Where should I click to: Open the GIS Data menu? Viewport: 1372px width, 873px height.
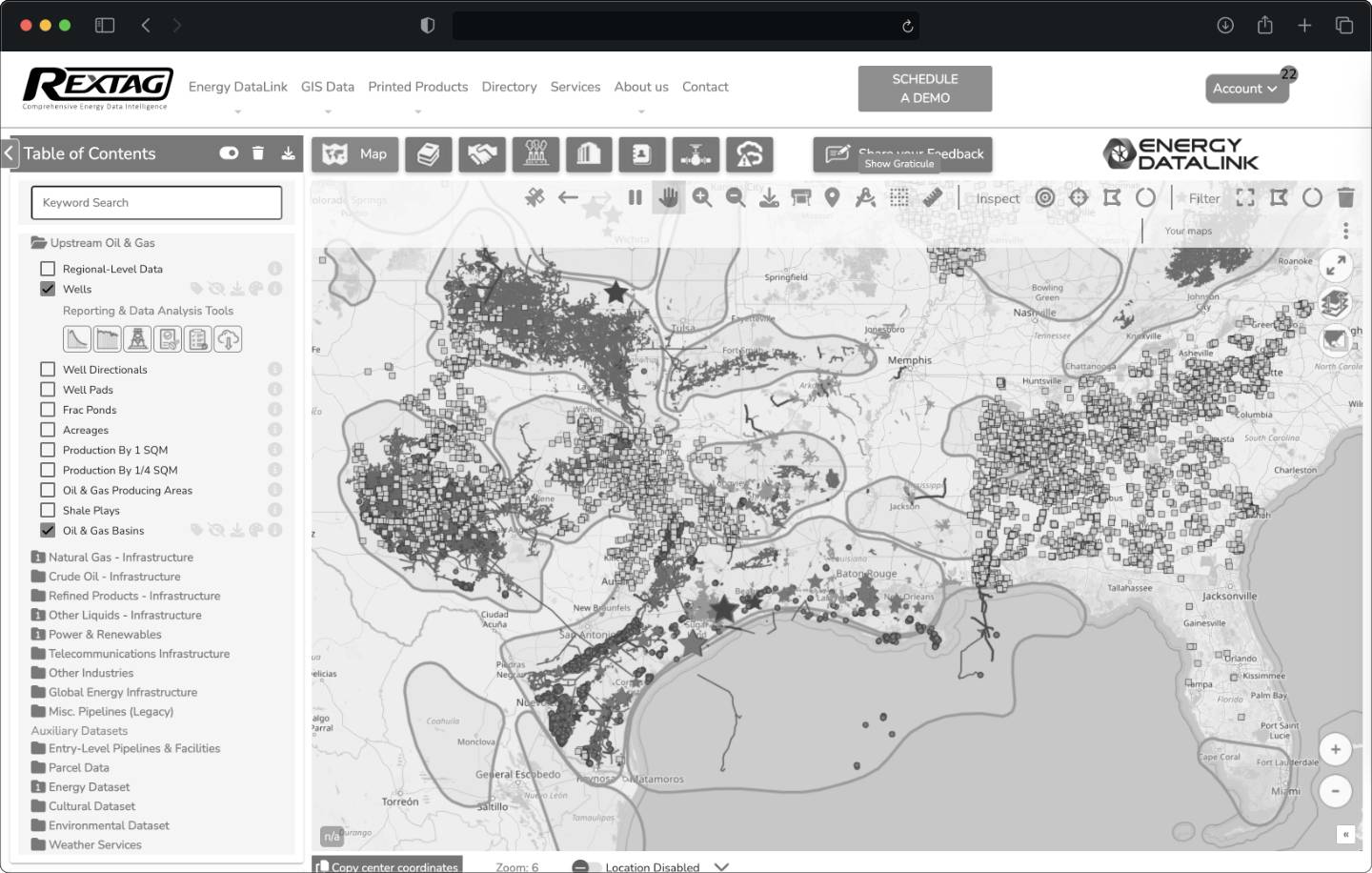coord(327,87)
